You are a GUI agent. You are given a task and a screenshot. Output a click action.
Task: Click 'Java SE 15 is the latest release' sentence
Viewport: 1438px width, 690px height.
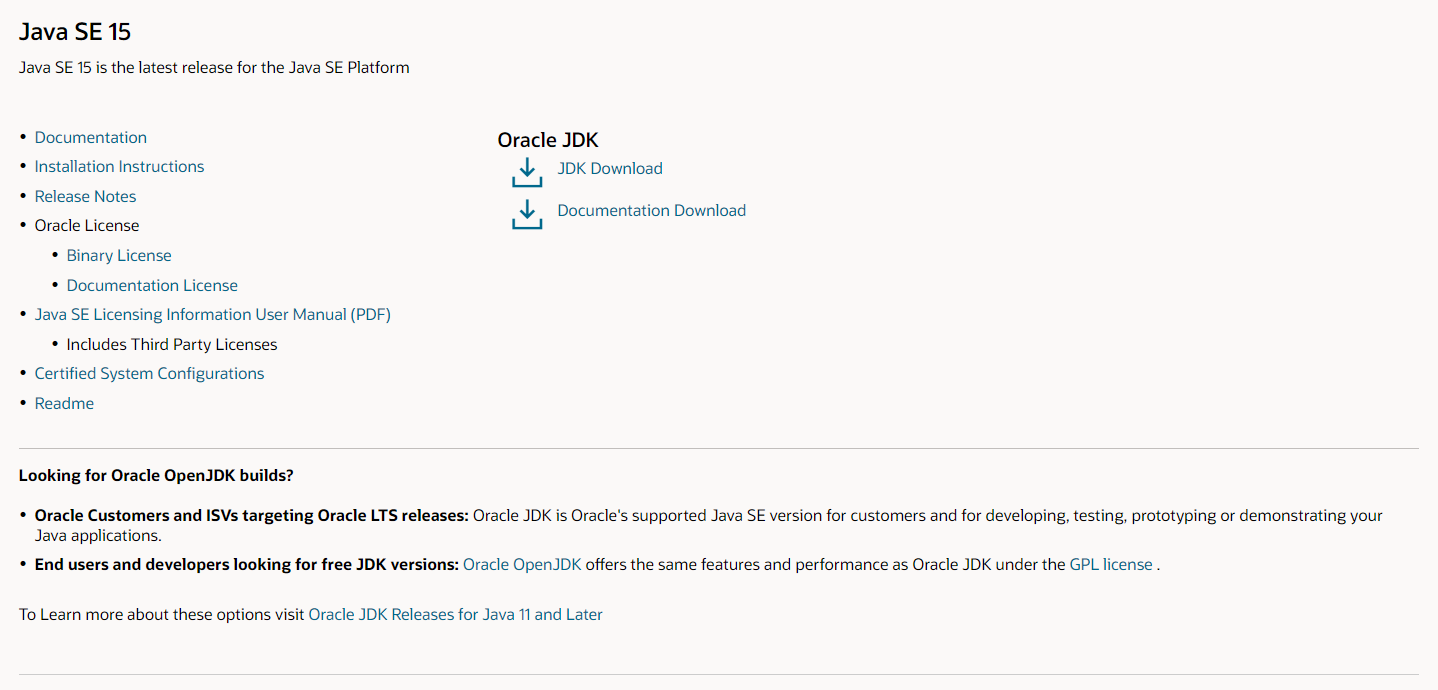click(x=214, y=68)
